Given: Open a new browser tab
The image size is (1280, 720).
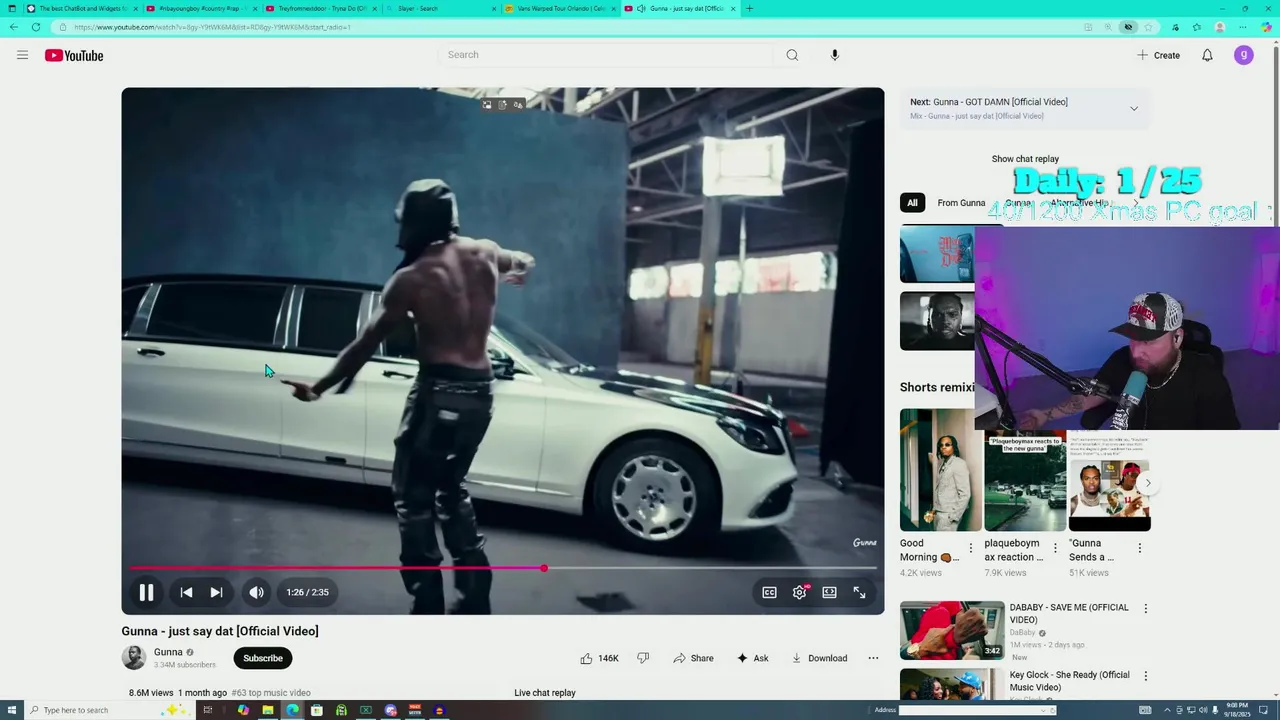Looking at the screenshot, I should click(x=749, y=8).
